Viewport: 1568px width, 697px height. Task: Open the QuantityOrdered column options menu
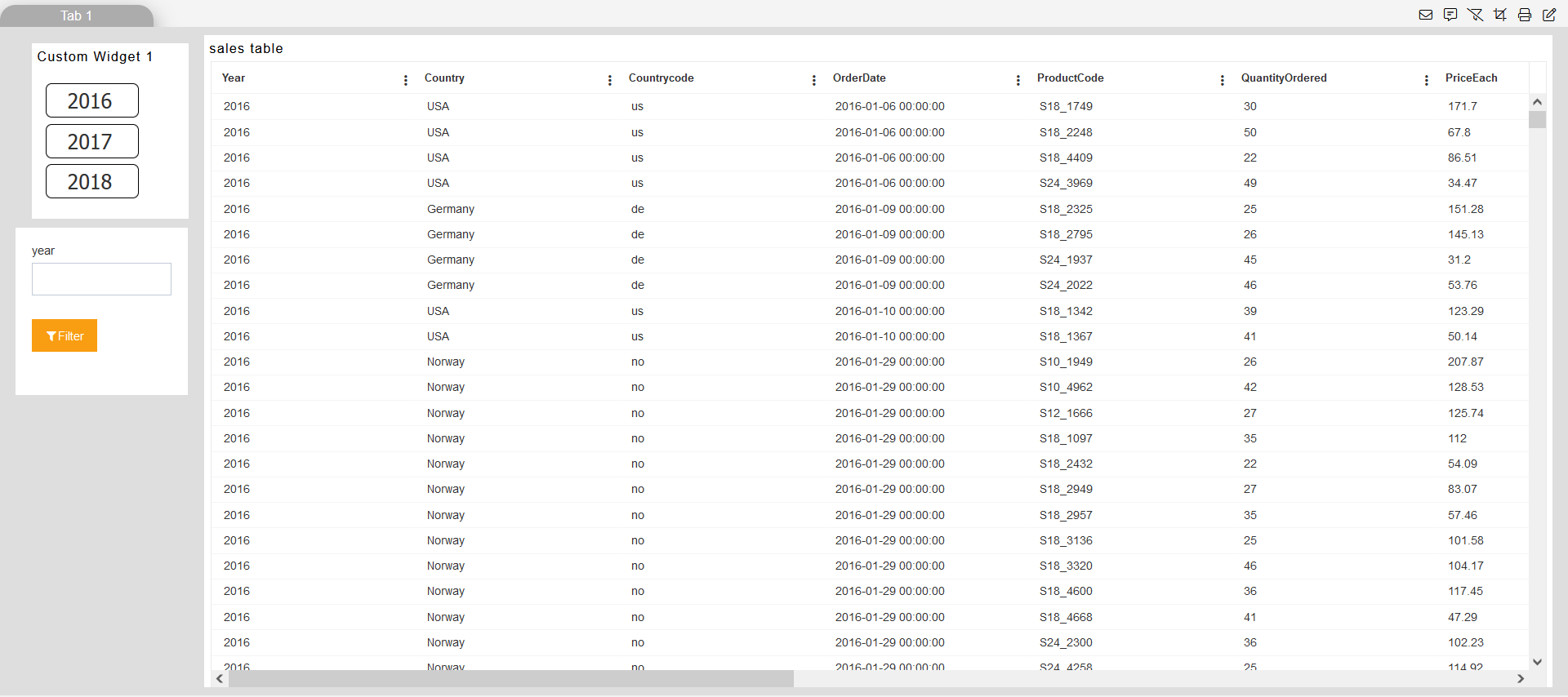(x=1427, y=79)
